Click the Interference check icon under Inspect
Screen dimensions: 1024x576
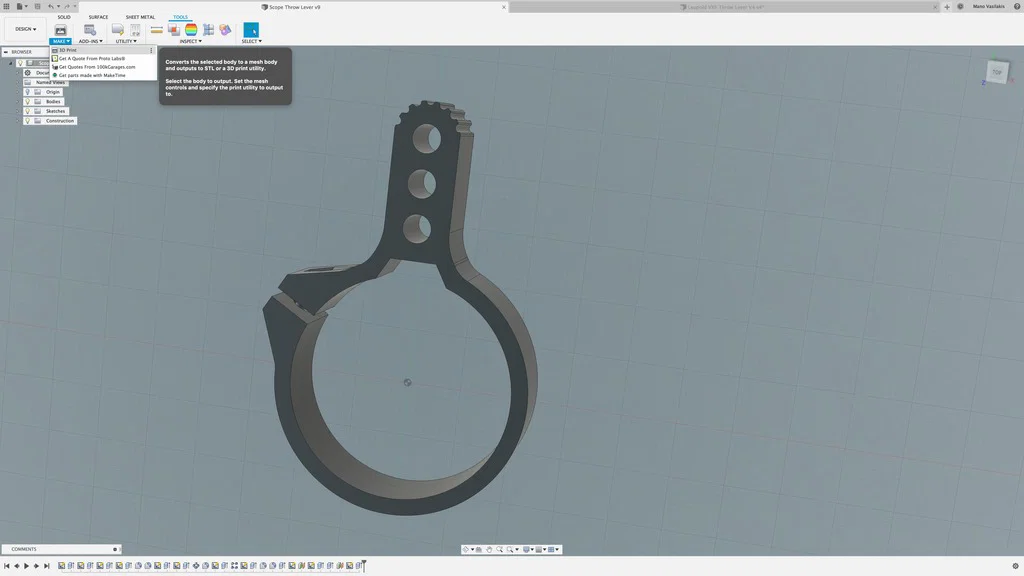tap(174, 29)
